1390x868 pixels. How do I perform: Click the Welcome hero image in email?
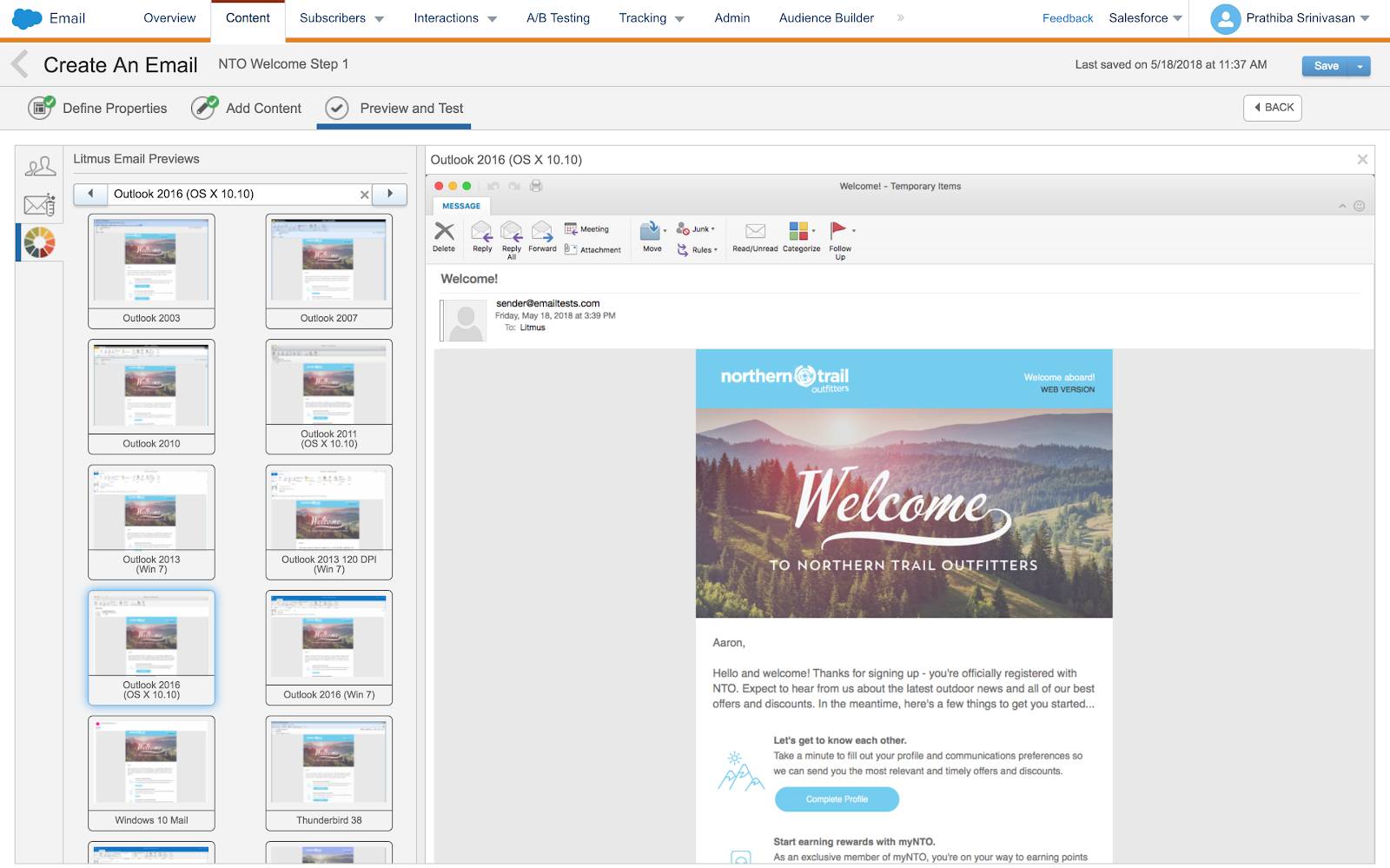coord(903,514)
